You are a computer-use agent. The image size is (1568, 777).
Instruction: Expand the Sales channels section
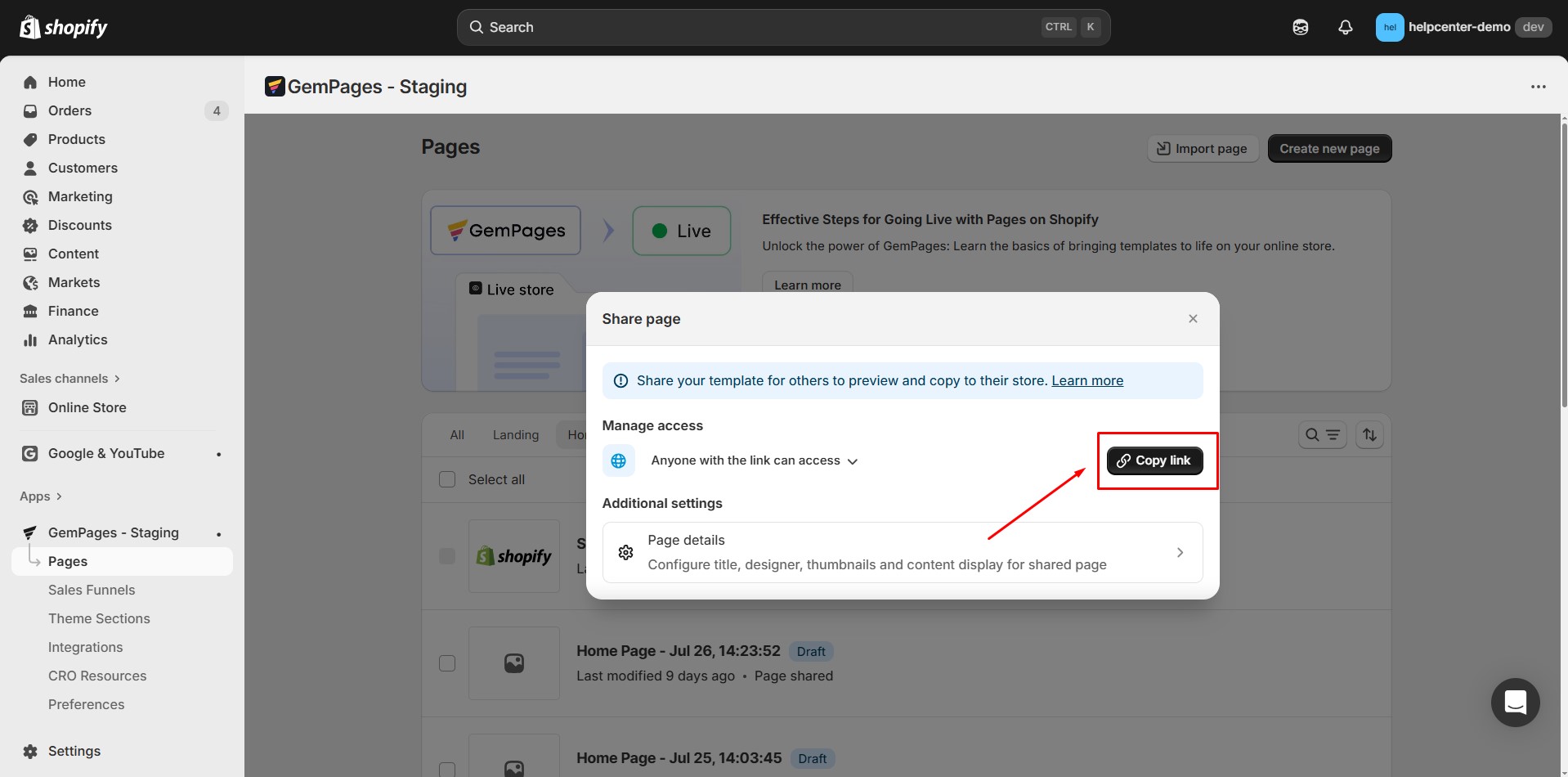(x=69, y=379)
